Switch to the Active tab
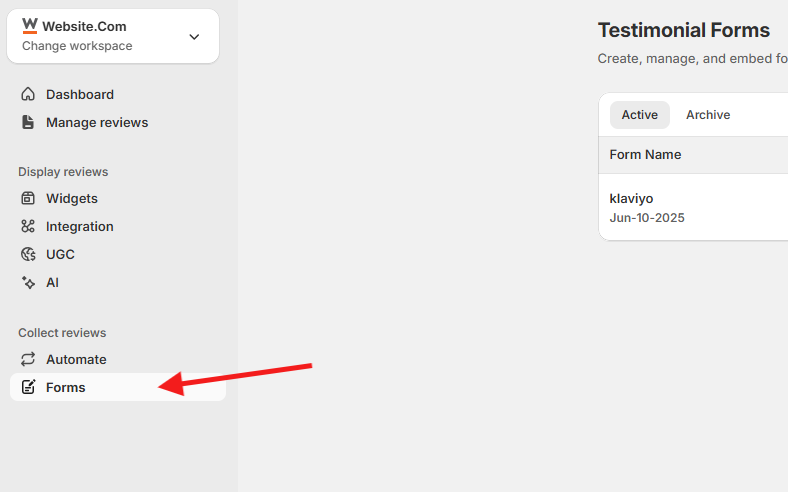Screen dimensions: 788x492 click(x=639, y=115)
